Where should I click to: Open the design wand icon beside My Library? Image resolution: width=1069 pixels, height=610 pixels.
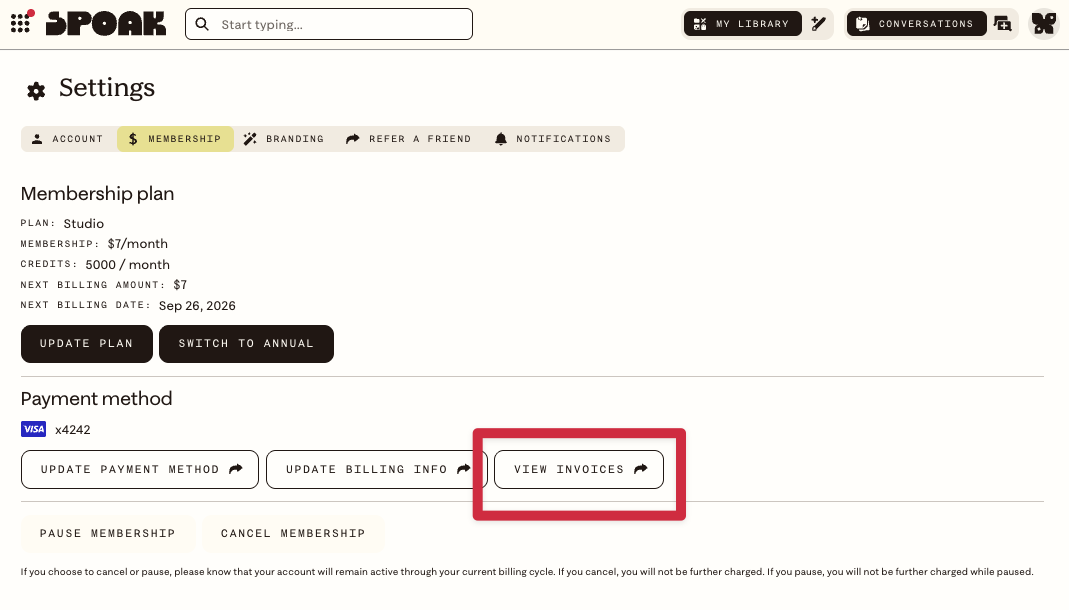pos(818,24)
